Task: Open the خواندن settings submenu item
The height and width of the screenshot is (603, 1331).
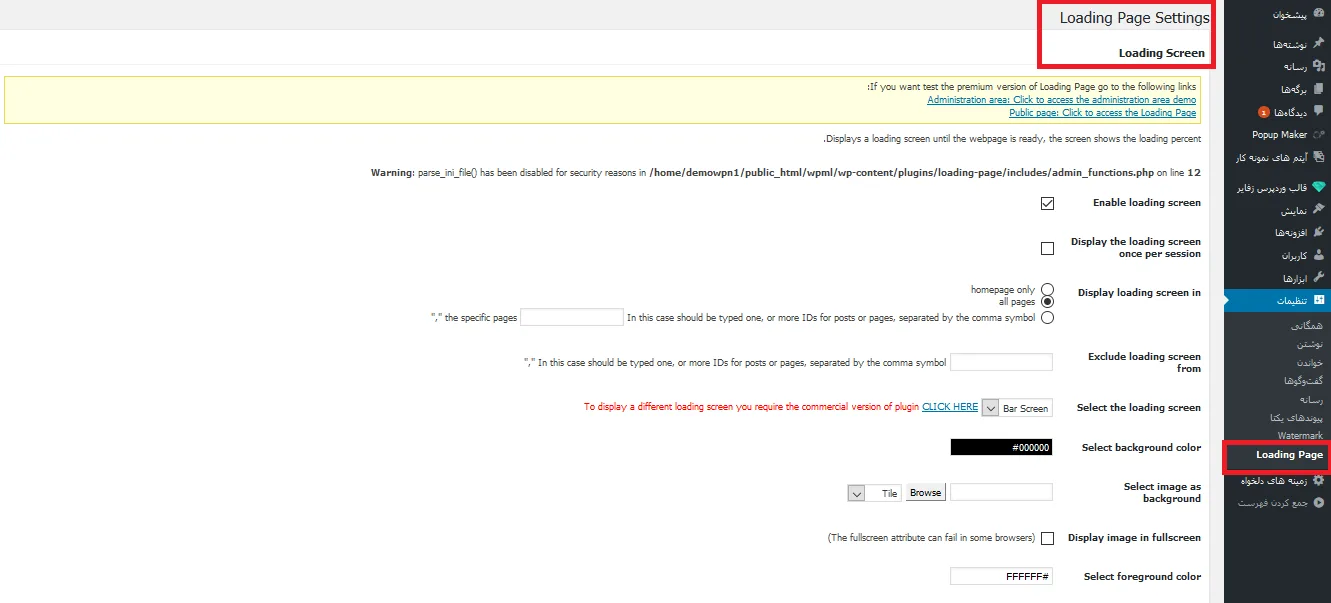Action: (x=1309, y=362)
